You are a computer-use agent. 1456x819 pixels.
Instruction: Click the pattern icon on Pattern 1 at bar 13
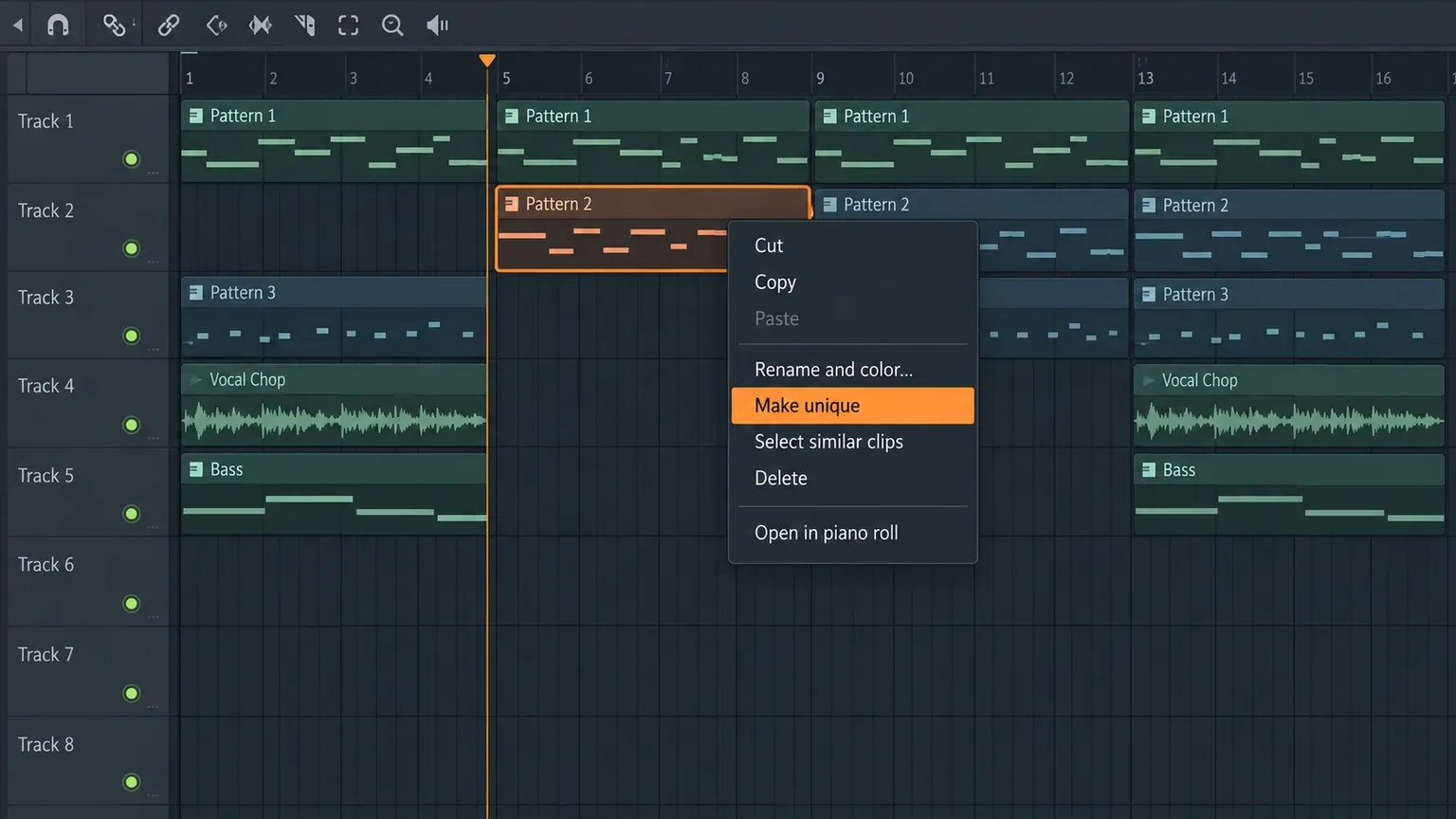[1148, 117]
